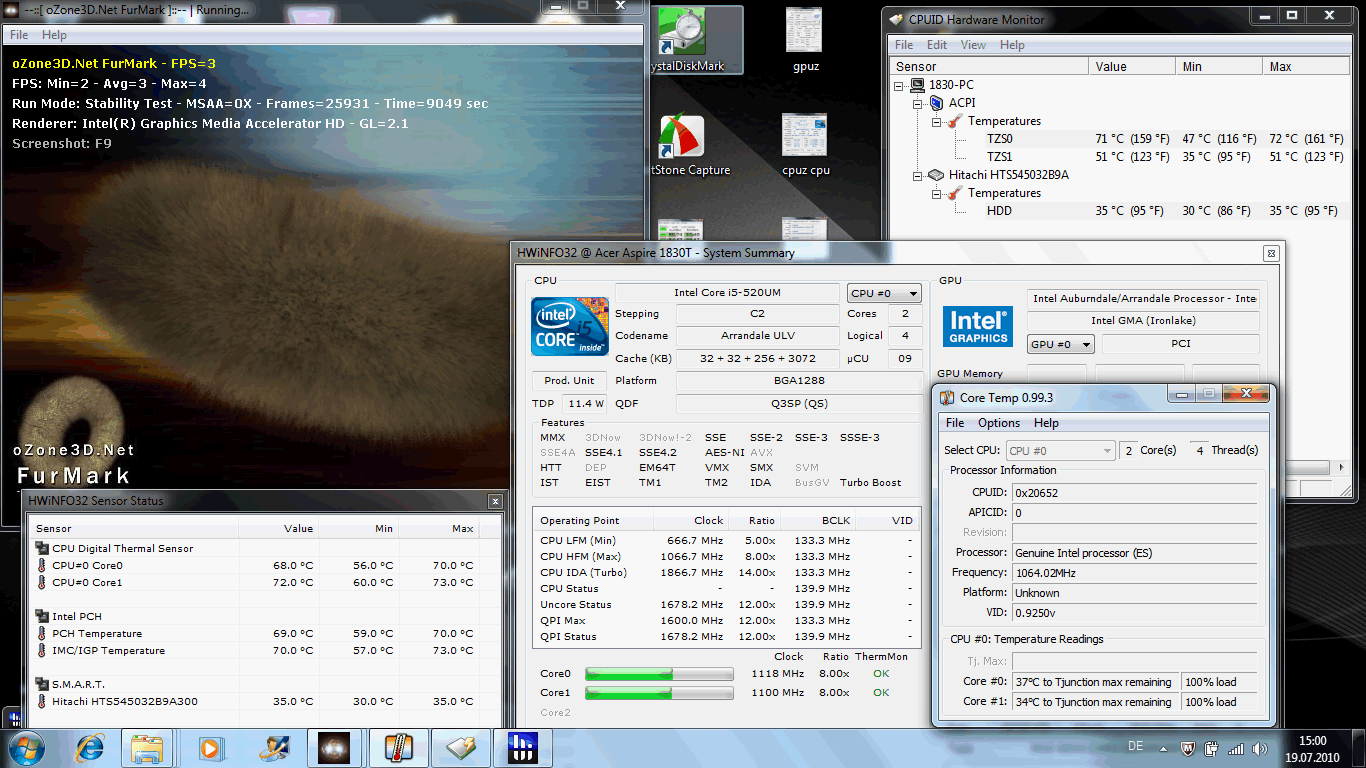The width and height of the screenshot is (1366, 768).
Task: Click the Intel Core i5-520UM name field
Action: point(727,293)
